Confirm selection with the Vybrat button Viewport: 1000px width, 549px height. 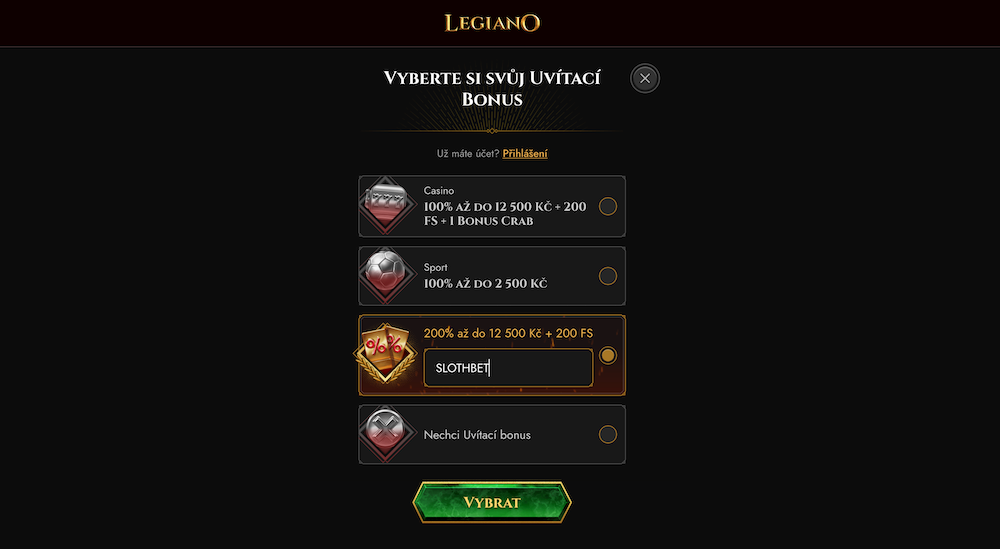[492, 502]
